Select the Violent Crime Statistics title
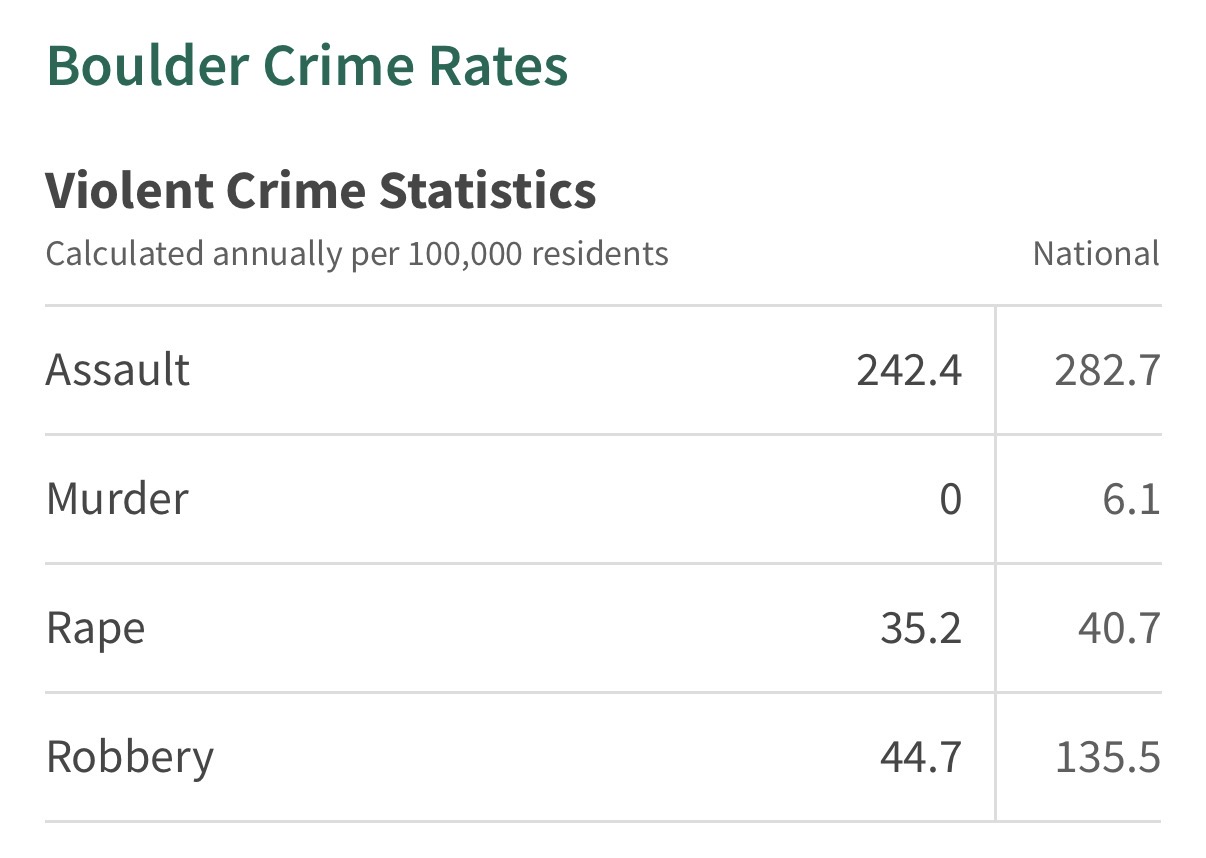The width and height of the screenshot is (1206, 858). pos(321,190)
